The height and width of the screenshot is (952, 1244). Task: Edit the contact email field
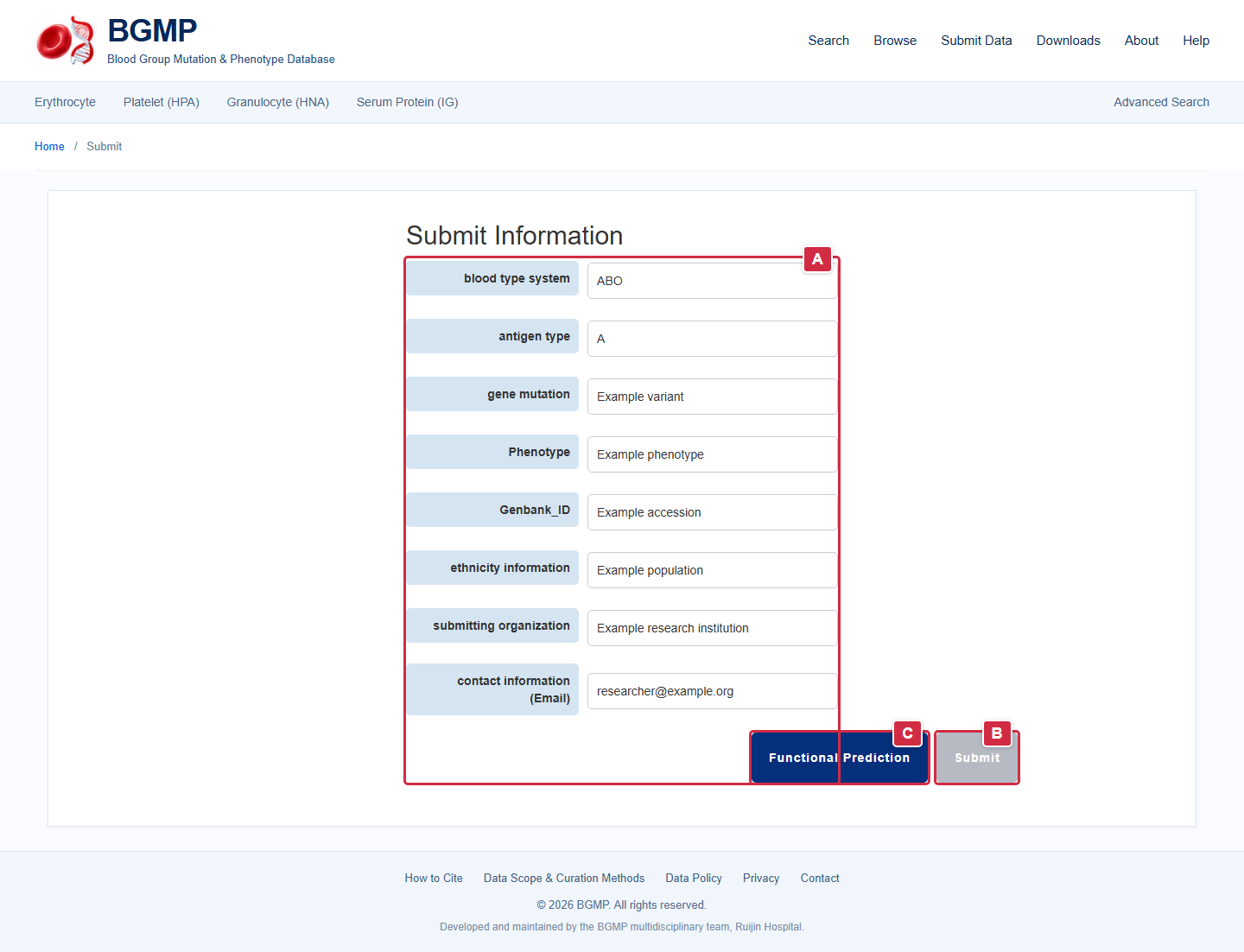[713, 691]
